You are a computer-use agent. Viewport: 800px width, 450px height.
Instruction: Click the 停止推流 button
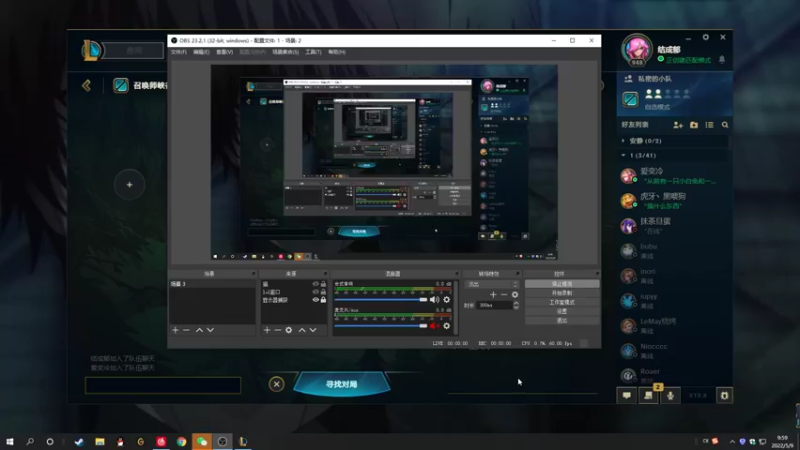(x=562, y=284)
